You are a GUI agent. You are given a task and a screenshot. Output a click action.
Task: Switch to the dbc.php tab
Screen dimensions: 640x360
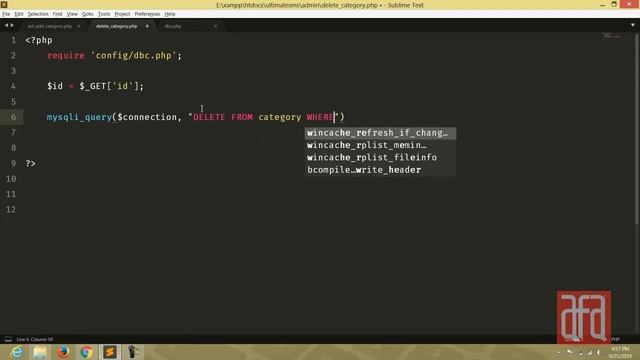point(173,26)
